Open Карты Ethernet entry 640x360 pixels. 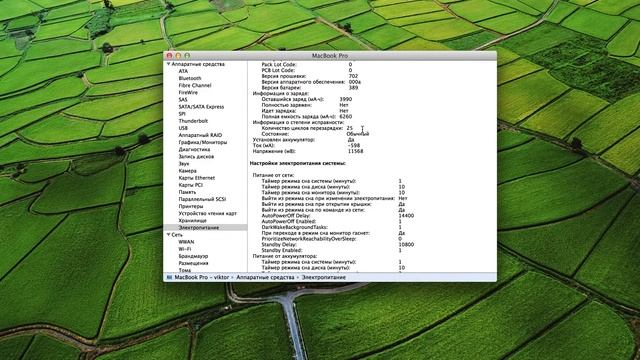197,178
